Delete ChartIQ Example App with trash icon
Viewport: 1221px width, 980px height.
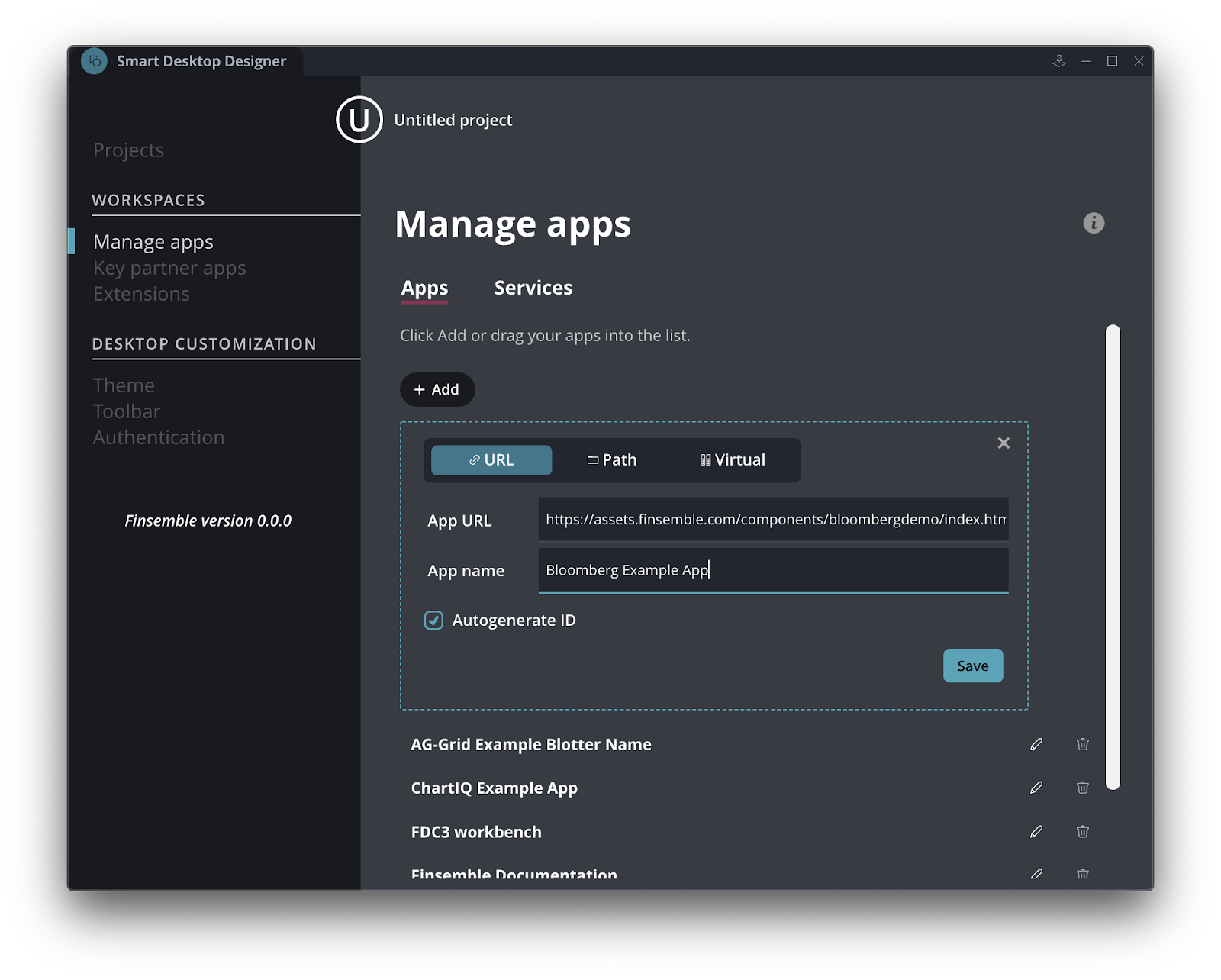[x=1082, y=788]
